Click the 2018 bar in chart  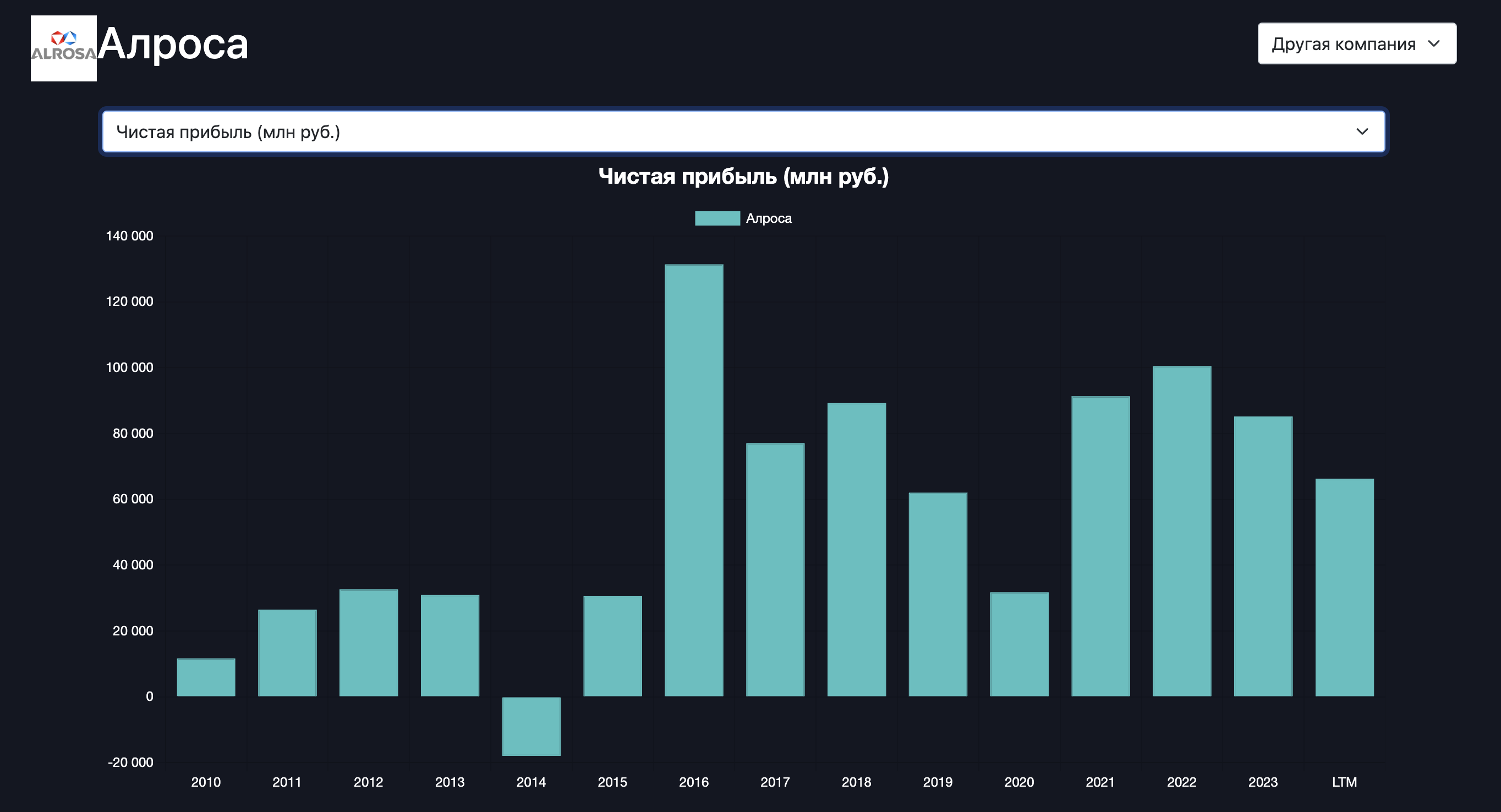[x=857, y=550]
